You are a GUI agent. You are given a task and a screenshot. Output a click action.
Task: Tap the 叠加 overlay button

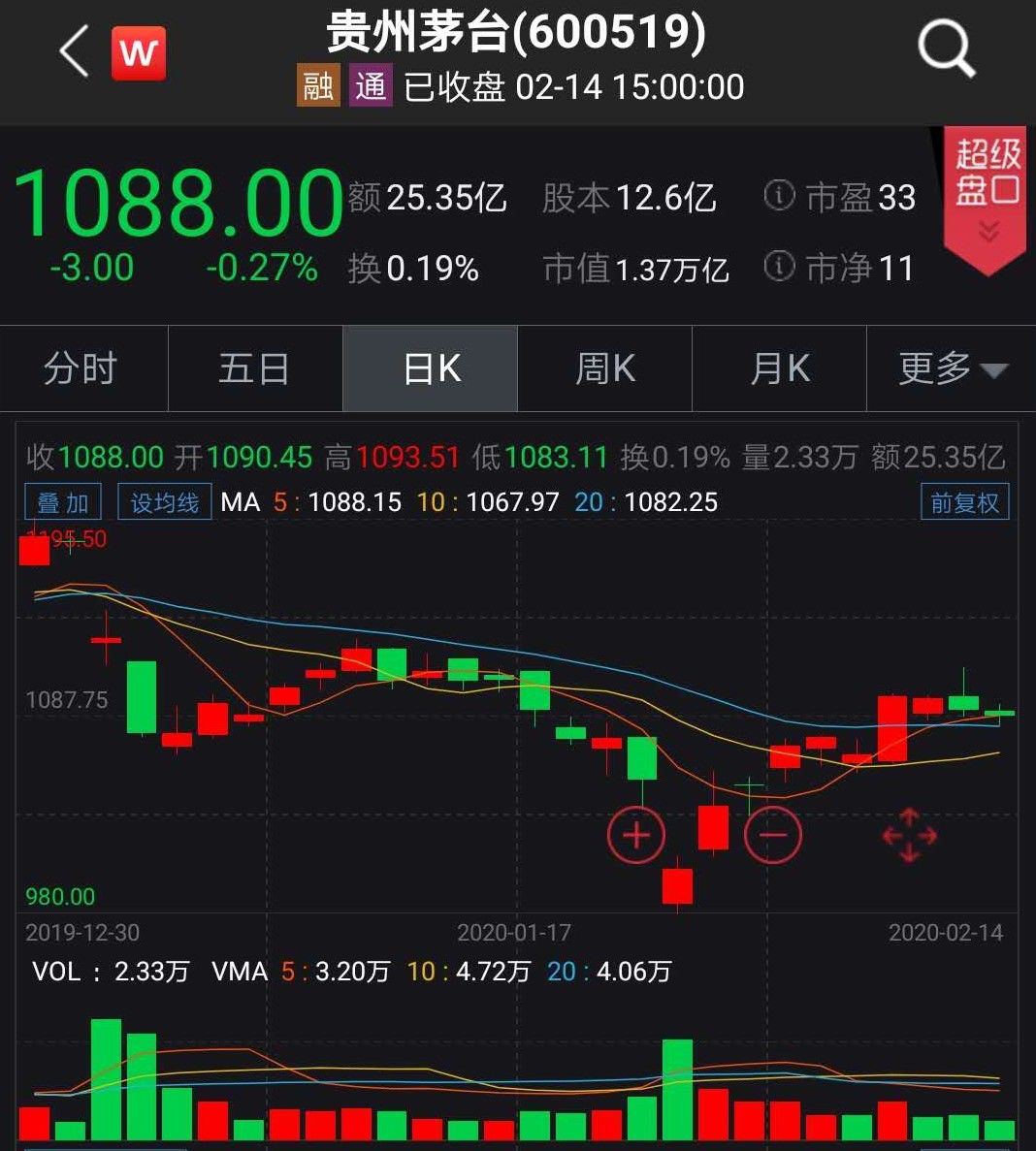coord(63,502)
